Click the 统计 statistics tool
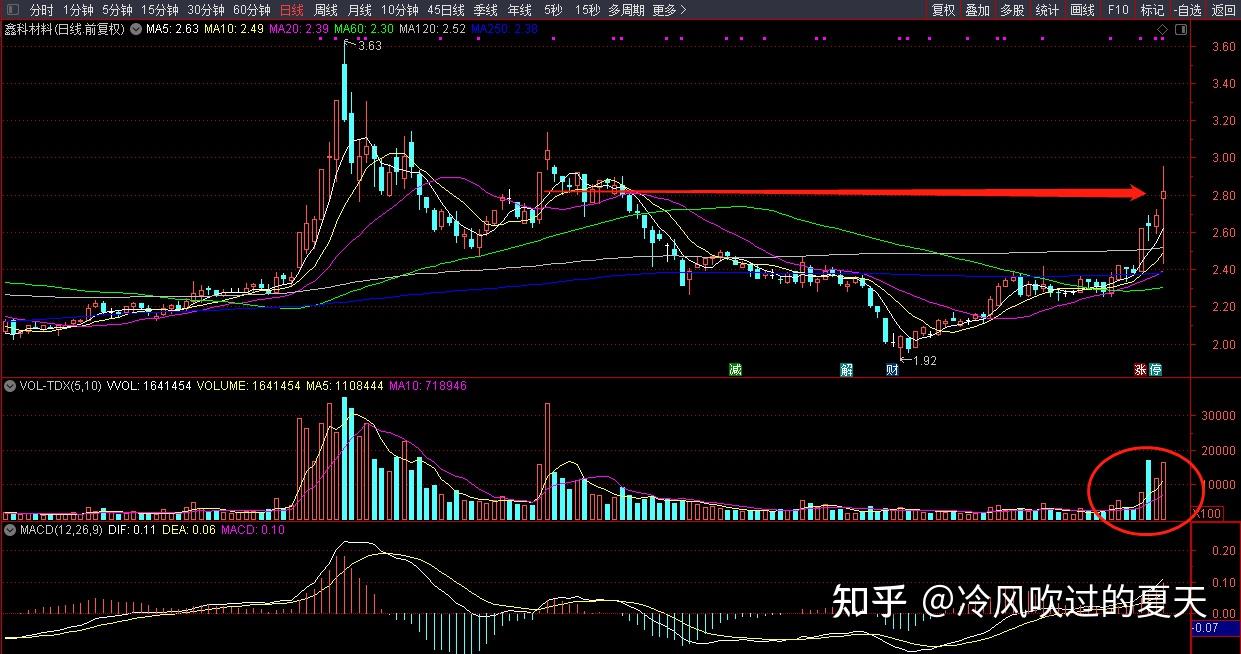 tap(1046, 9)
